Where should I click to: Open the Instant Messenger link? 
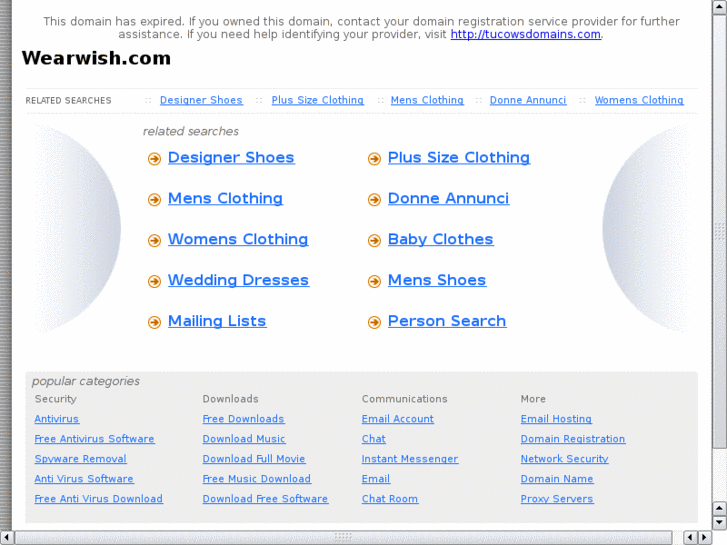point(410,459)
